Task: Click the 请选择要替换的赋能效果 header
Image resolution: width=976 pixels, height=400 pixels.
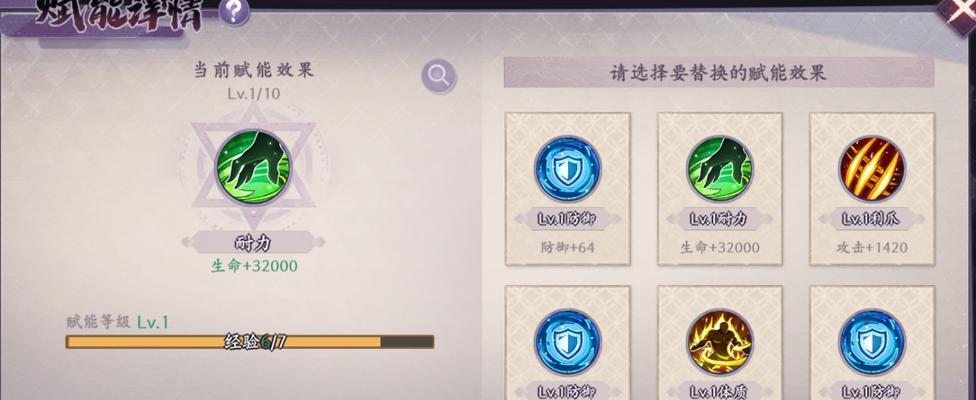Action: [x=718, y=73]
